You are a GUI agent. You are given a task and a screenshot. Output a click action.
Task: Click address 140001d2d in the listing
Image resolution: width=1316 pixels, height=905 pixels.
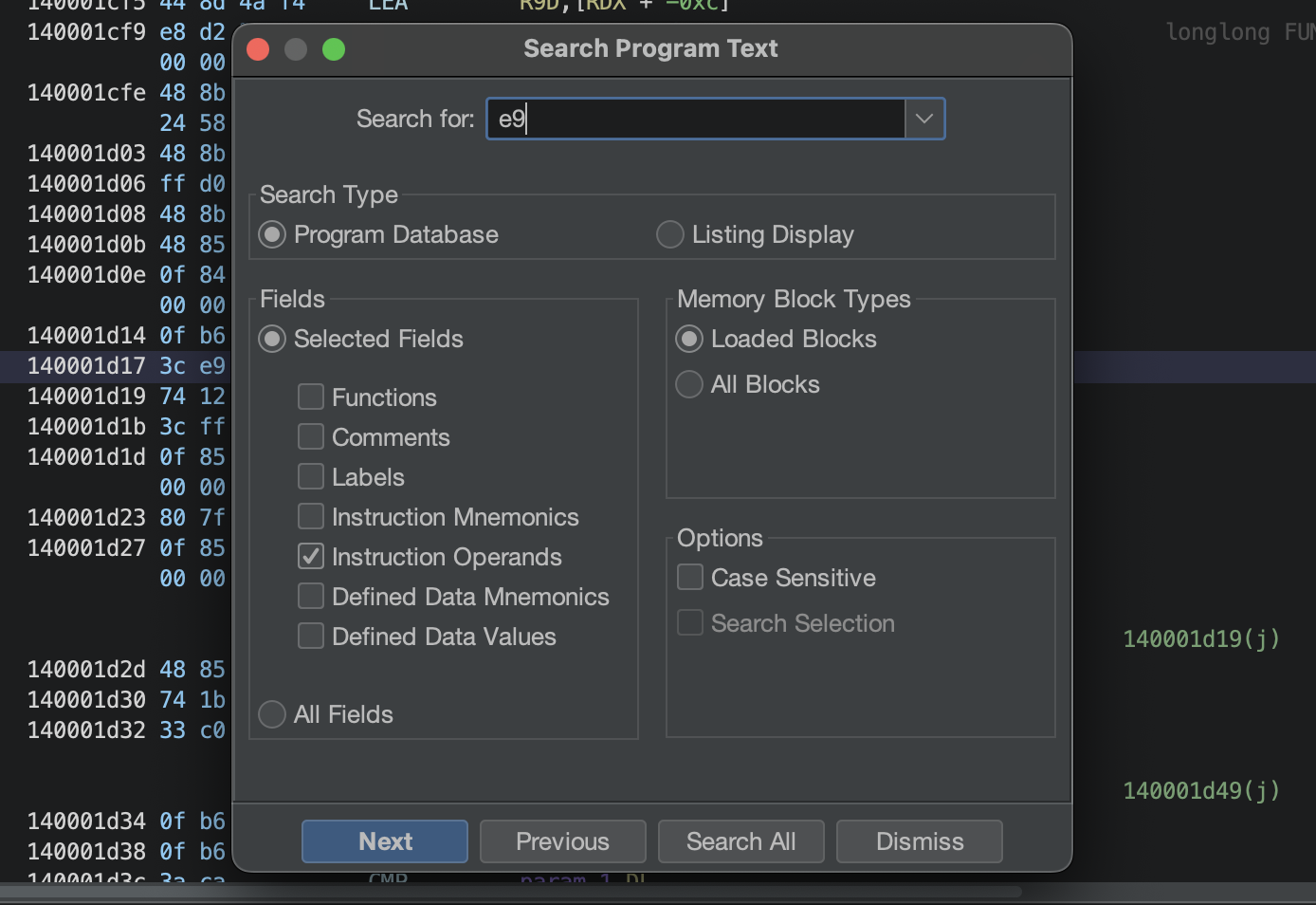(x=86, y=670)
